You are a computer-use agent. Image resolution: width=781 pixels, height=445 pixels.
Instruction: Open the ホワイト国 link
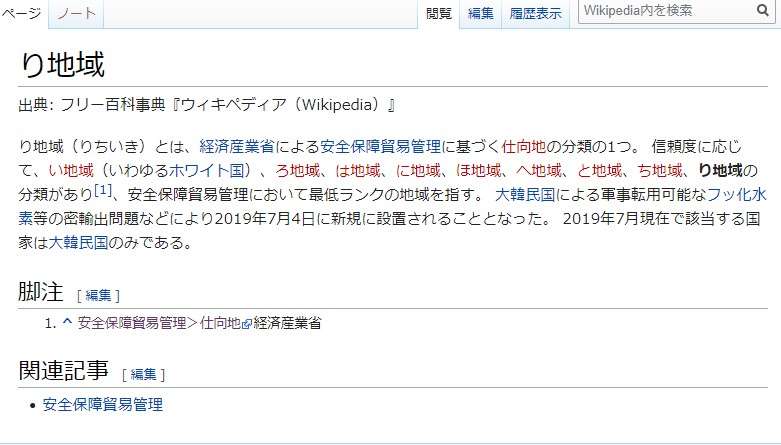(x=207, y=170)
